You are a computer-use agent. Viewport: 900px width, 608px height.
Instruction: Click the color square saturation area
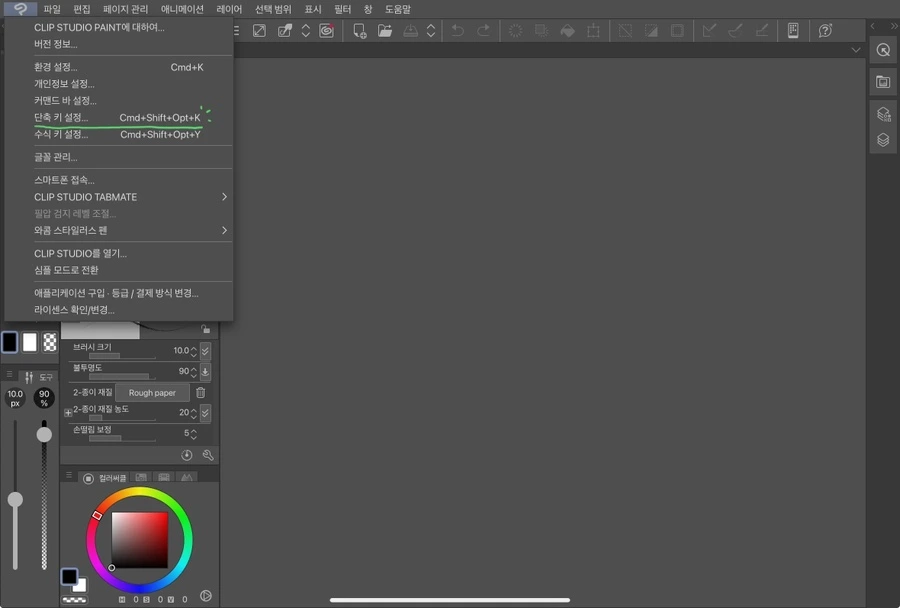(x=139, y=540)
